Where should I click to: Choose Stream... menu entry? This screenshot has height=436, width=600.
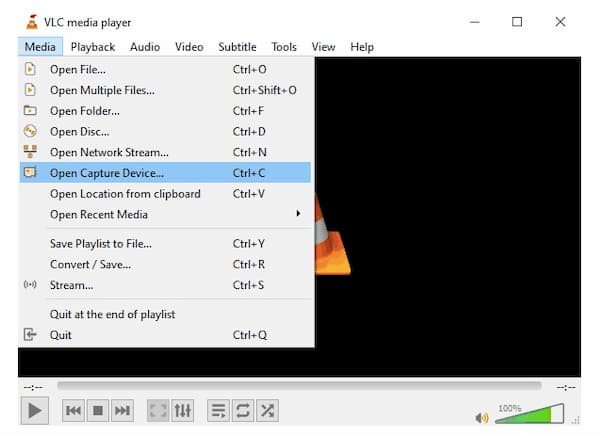(x=166, y=285)
